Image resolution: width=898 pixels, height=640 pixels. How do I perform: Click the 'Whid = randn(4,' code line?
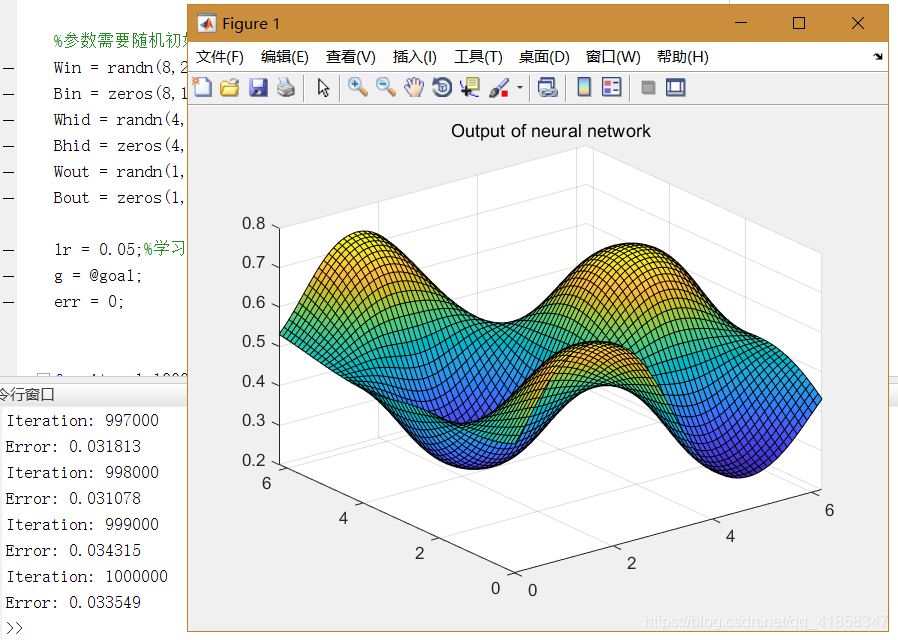[x=119, y=120]
